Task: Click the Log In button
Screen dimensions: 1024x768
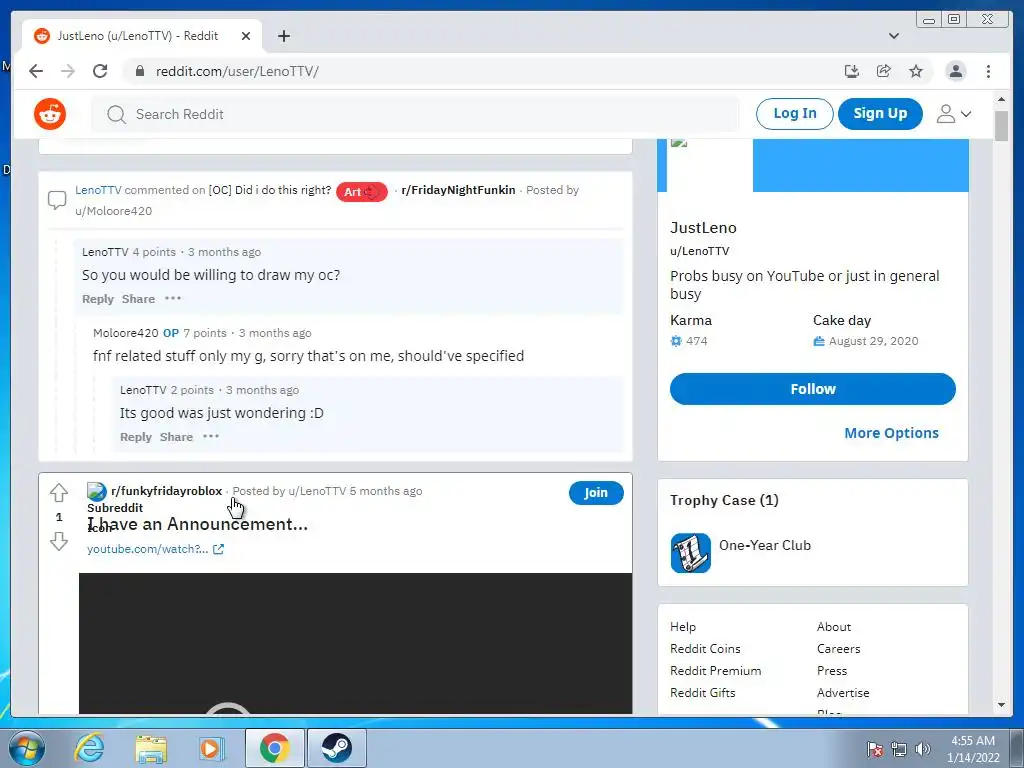Action: coord(795,114)
